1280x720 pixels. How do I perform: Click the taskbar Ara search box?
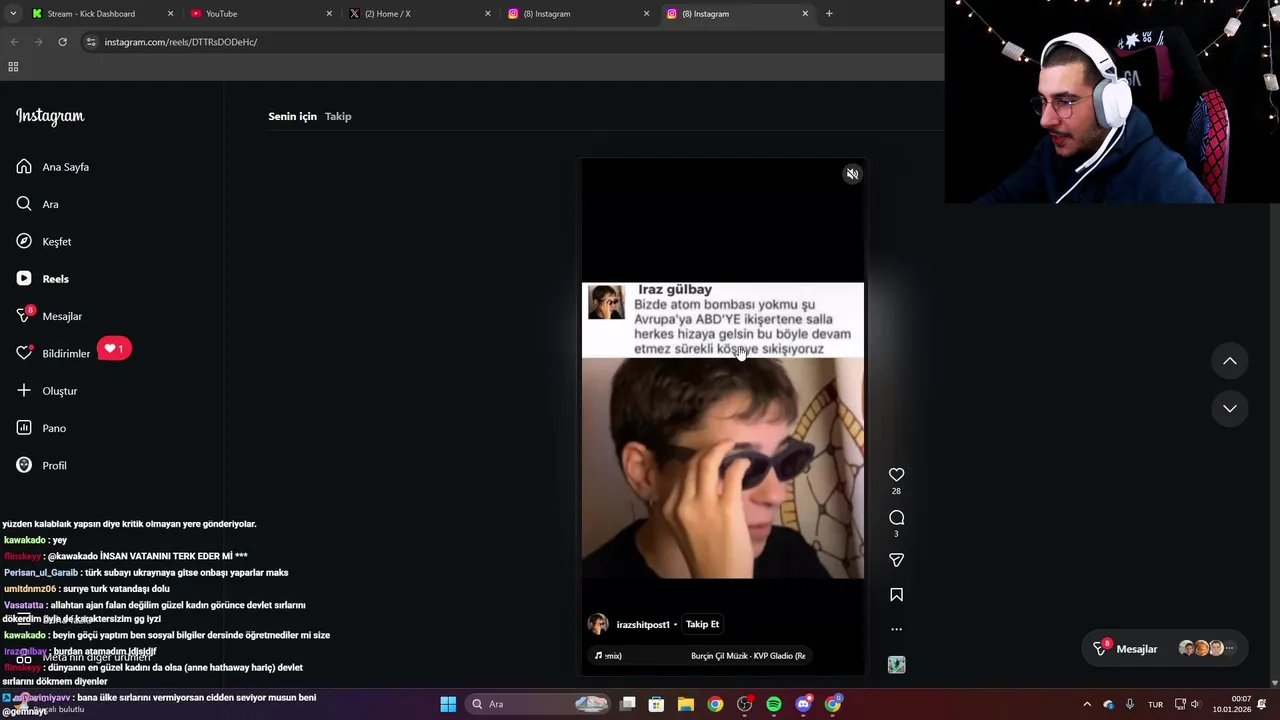pos(540,704)
